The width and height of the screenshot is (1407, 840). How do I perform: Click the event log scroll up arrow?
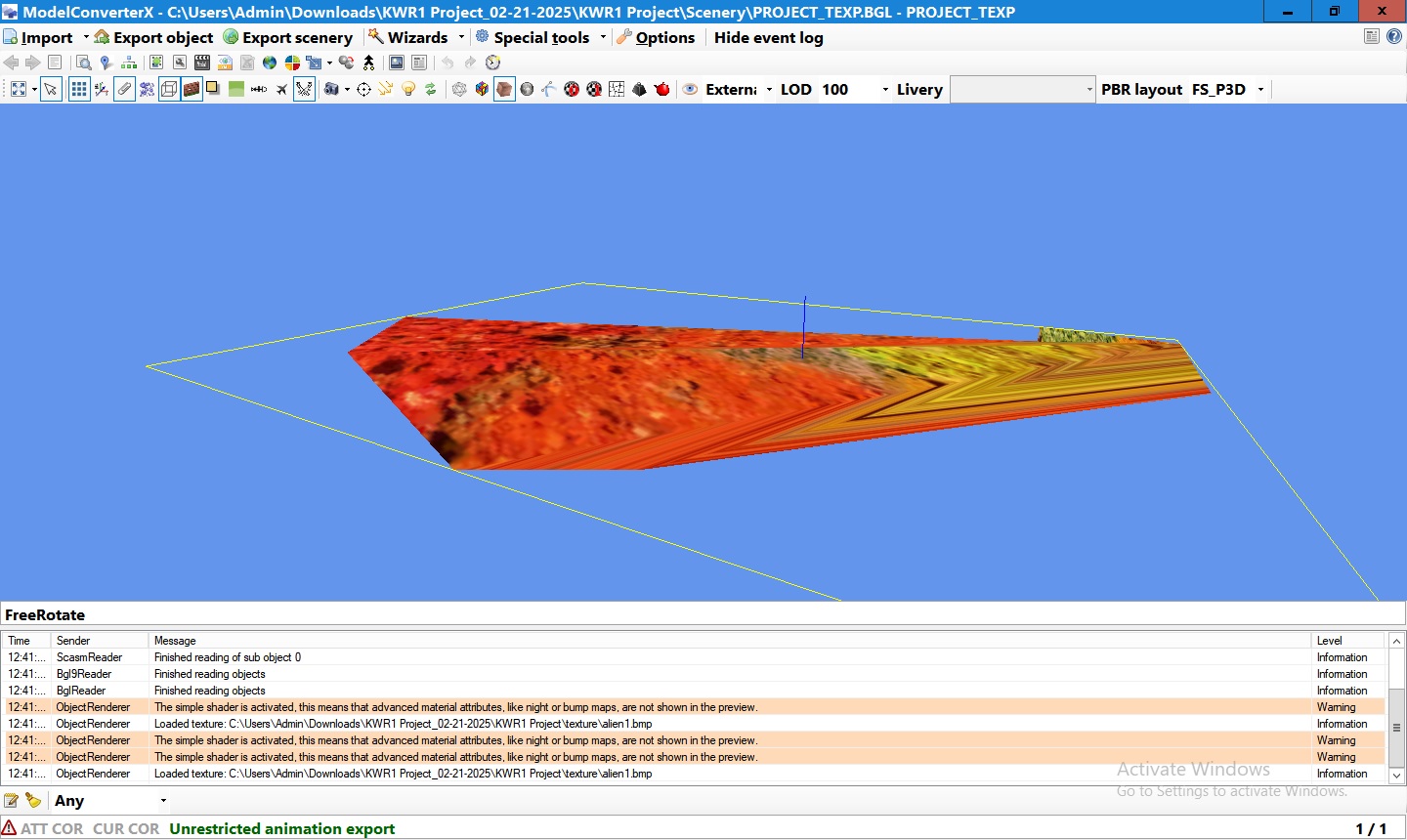1396,641
